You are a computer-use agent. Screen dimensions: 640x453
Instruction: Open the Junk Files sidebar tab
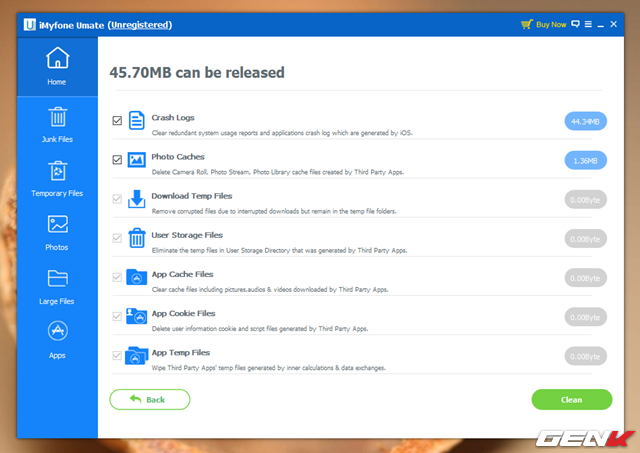[x=56, y=125]
